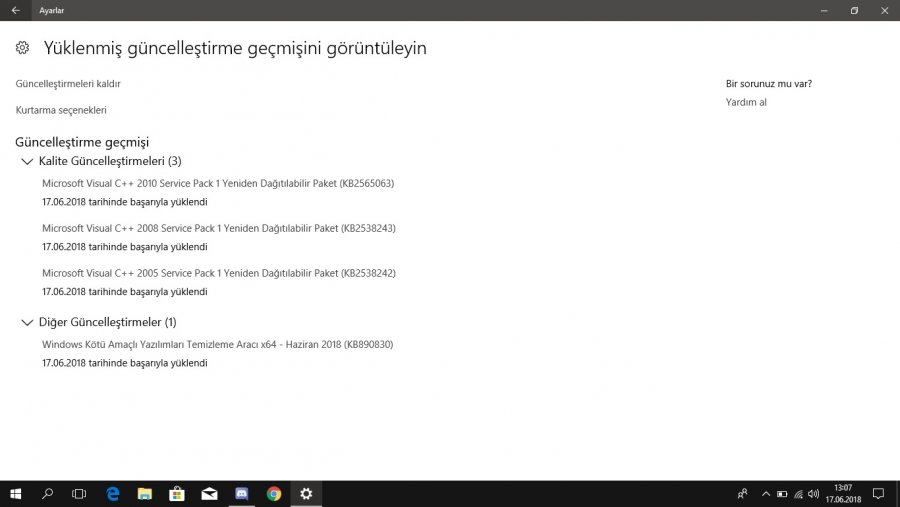Launch Microsoft Edge from the taskbar
The height and width of the screenshot is (507, 900).
point(113,494)
